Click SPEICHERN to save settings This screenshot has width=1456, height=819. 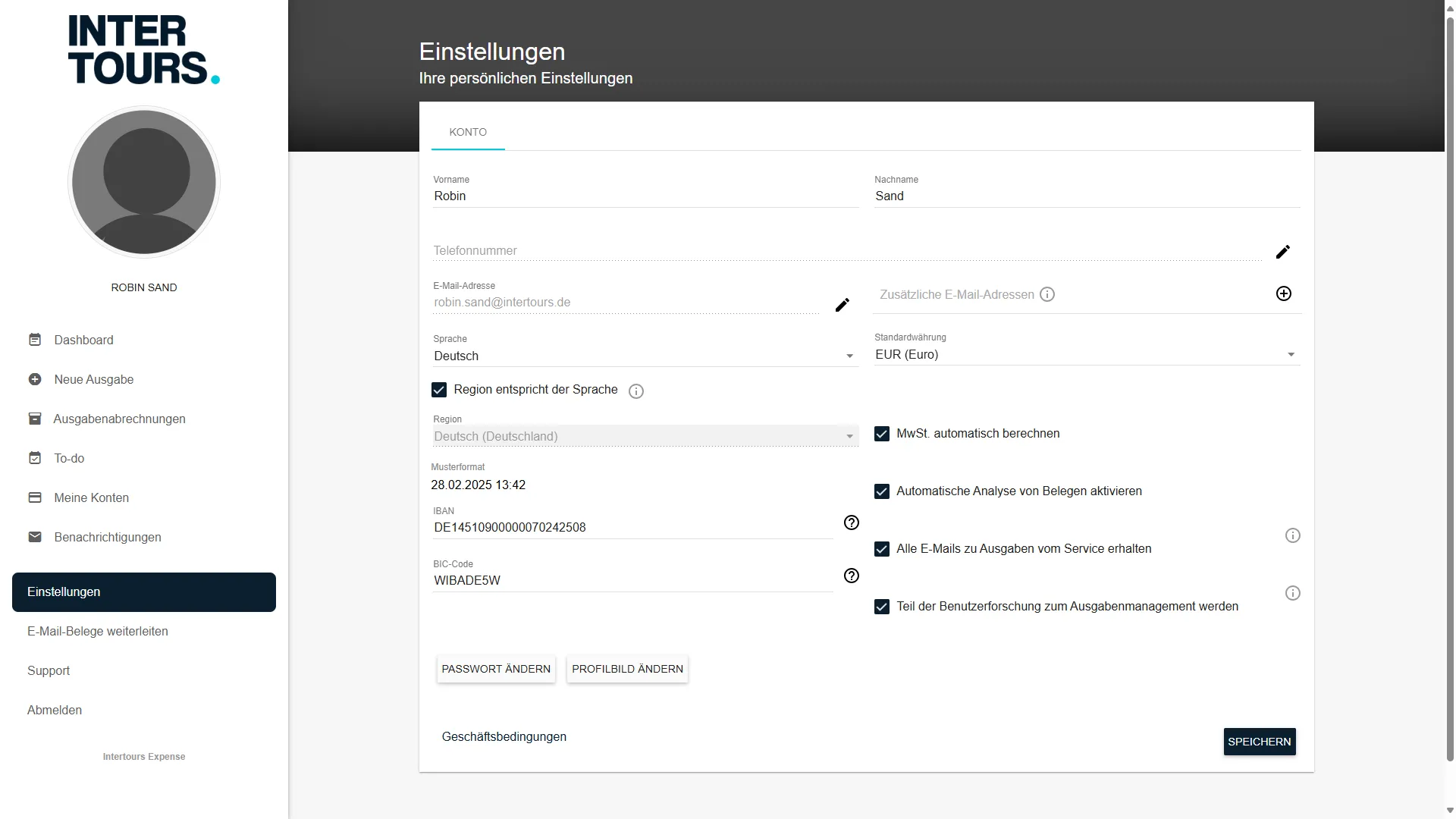1259,742
